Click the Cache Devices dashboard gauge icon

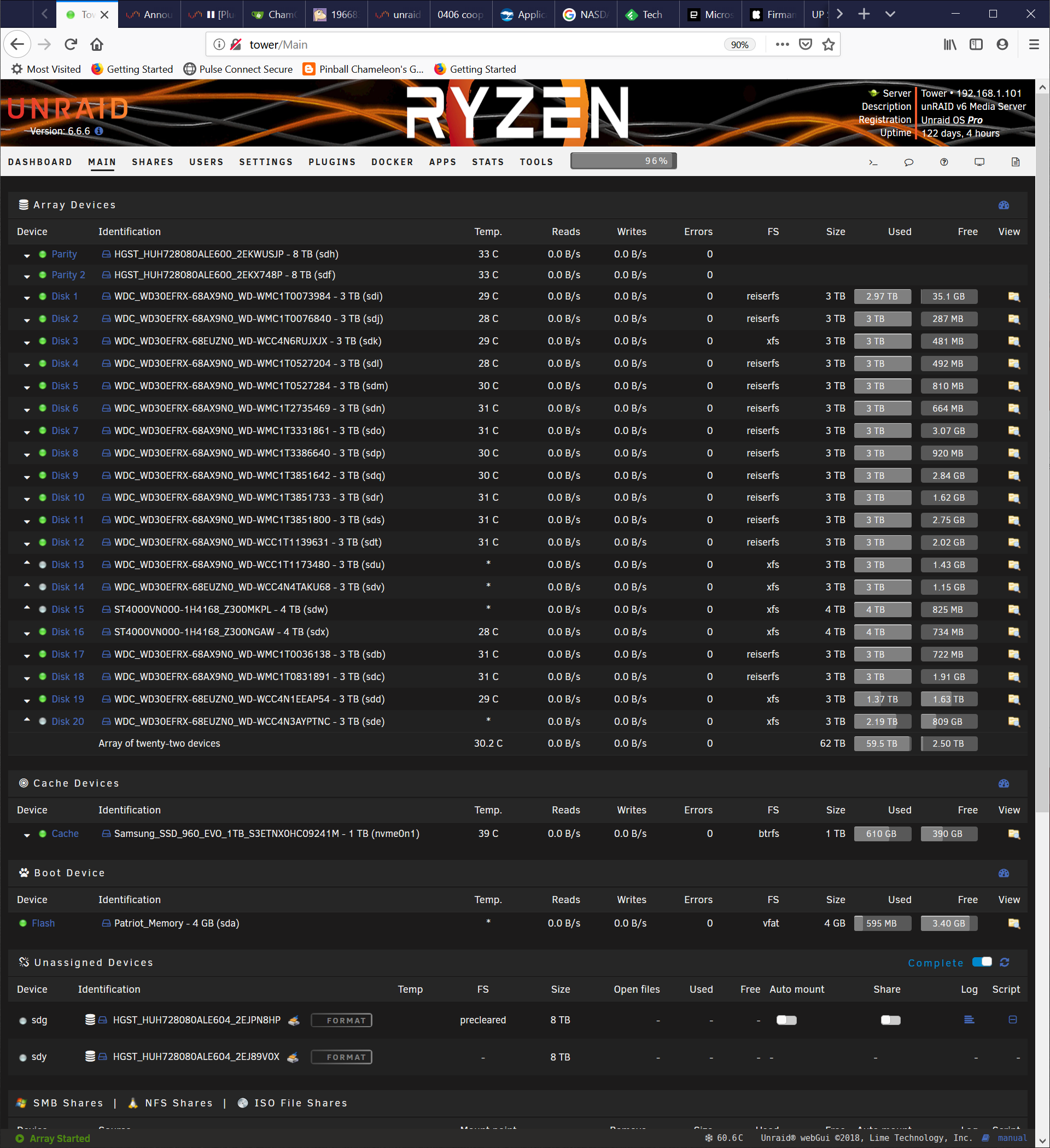pyautogui.click(x=1004, y=783)
